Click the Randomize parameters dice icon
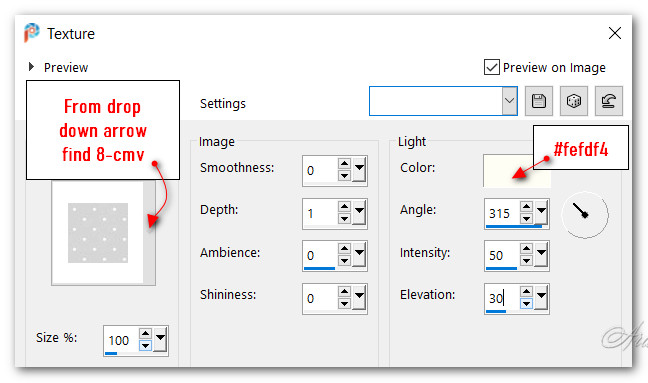 point(574,101)
